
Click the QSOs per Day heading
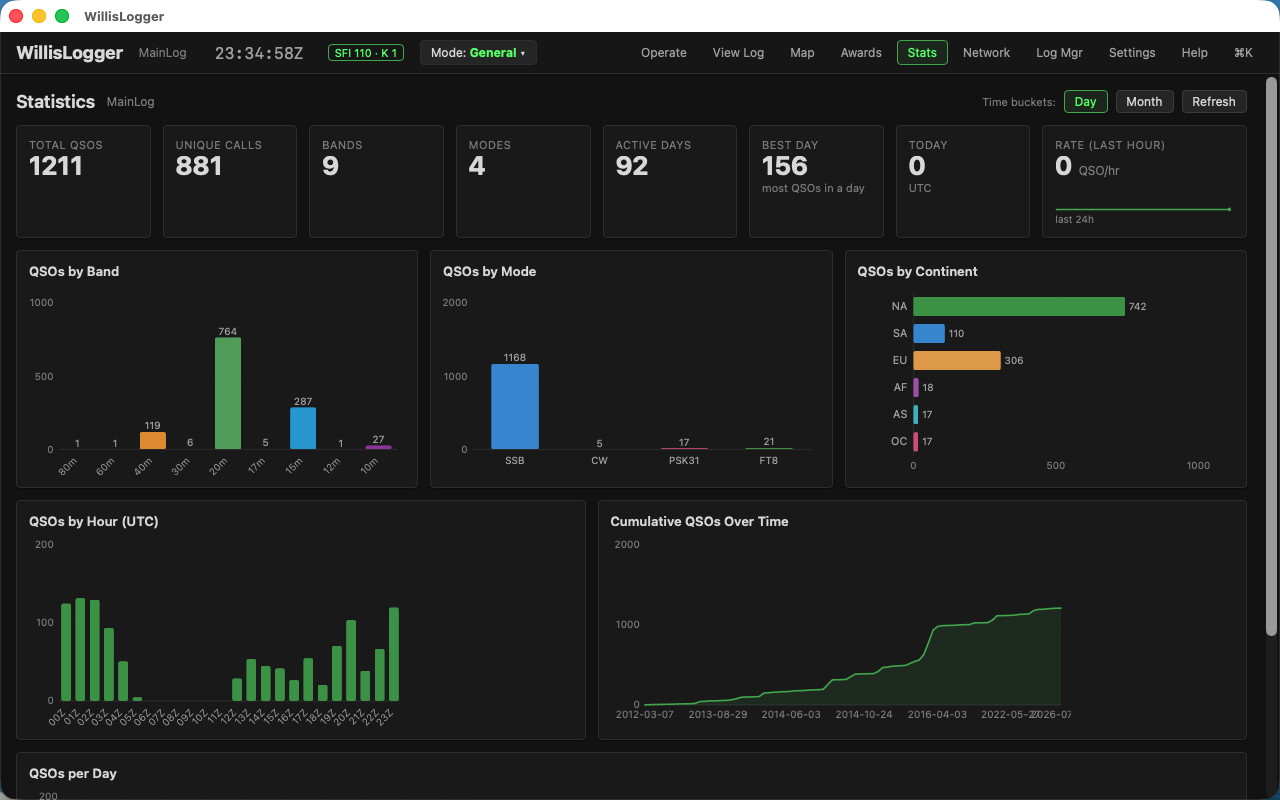(x=73, y=773)
